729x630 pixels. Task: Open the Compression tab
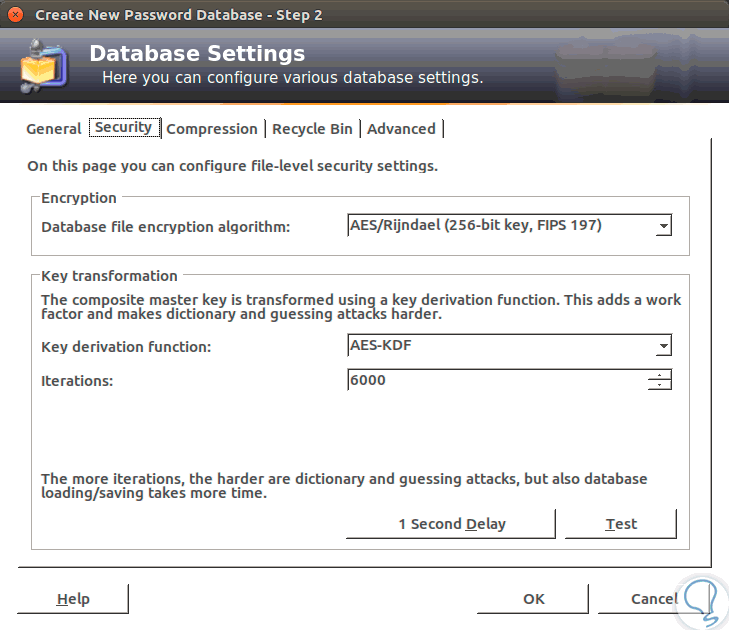click(212, 129)
